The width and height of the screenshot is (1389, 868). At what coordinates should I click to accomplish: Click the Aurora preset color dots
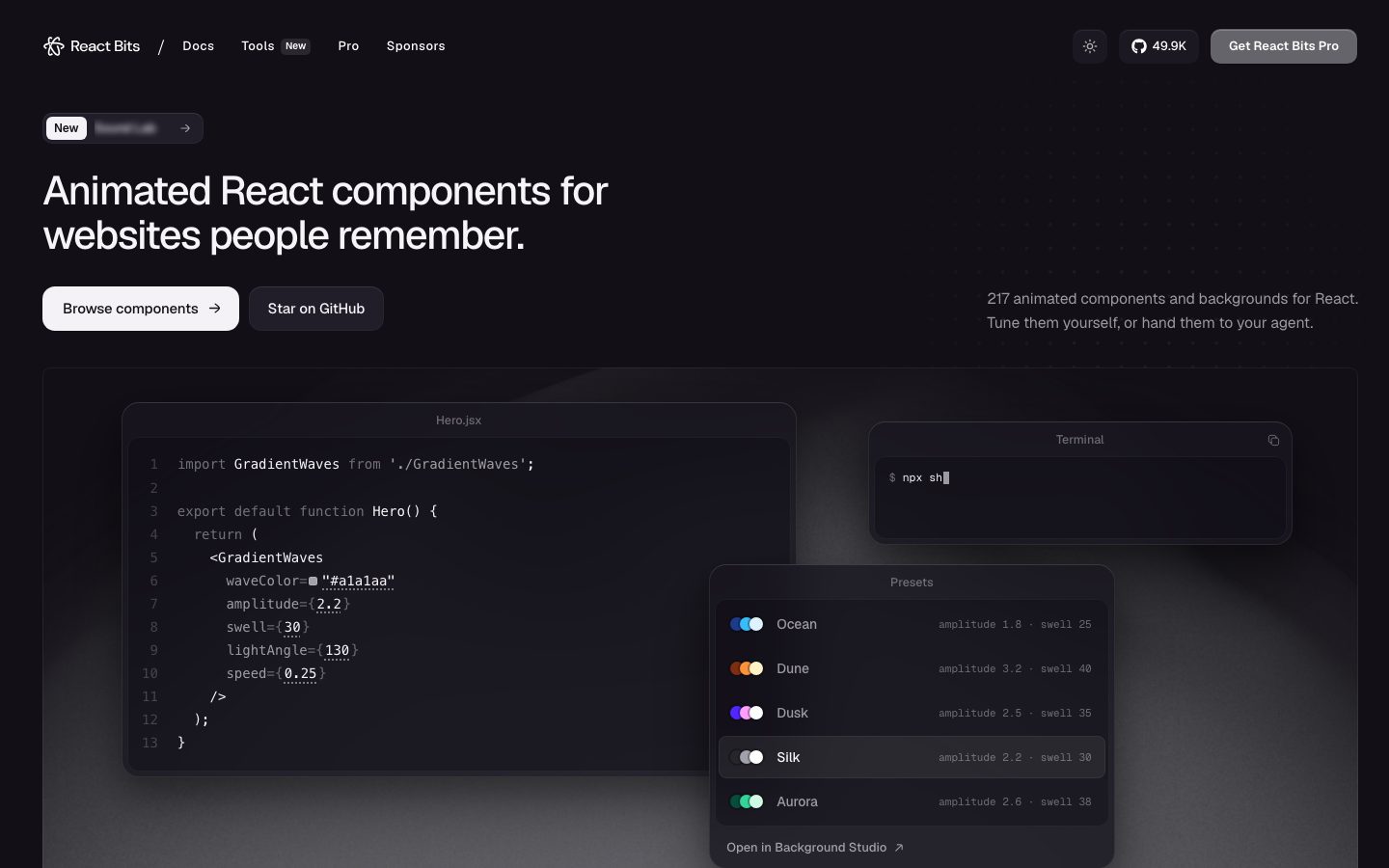click(x=747, y=801)
